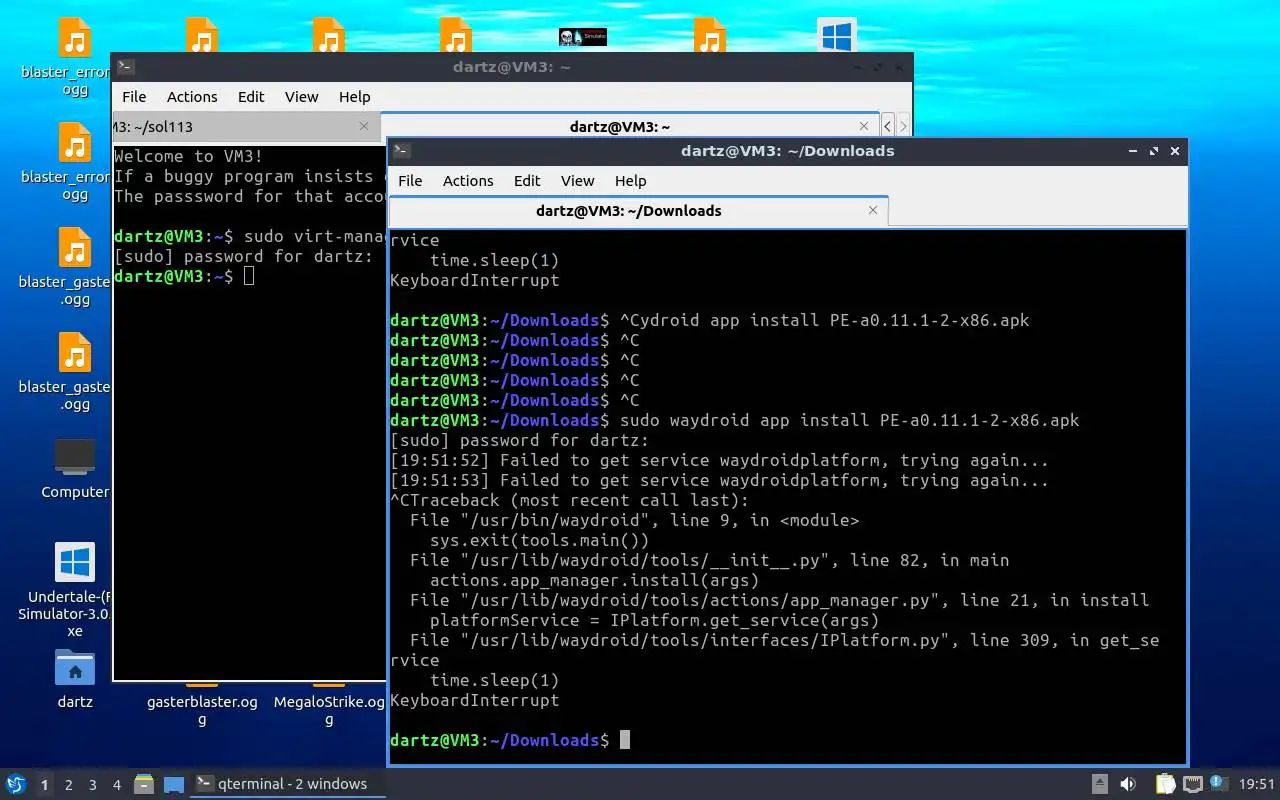Launch the file manager from the taskbar
The width and height of the screenshot is (1280, 800).
144,784
